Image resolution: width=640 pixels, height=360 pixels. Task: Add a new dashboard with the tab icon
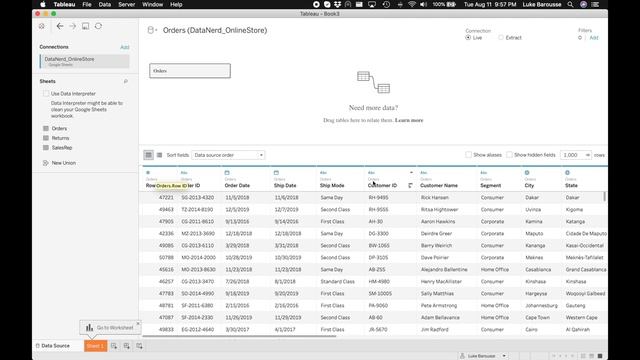click(127, 346)
